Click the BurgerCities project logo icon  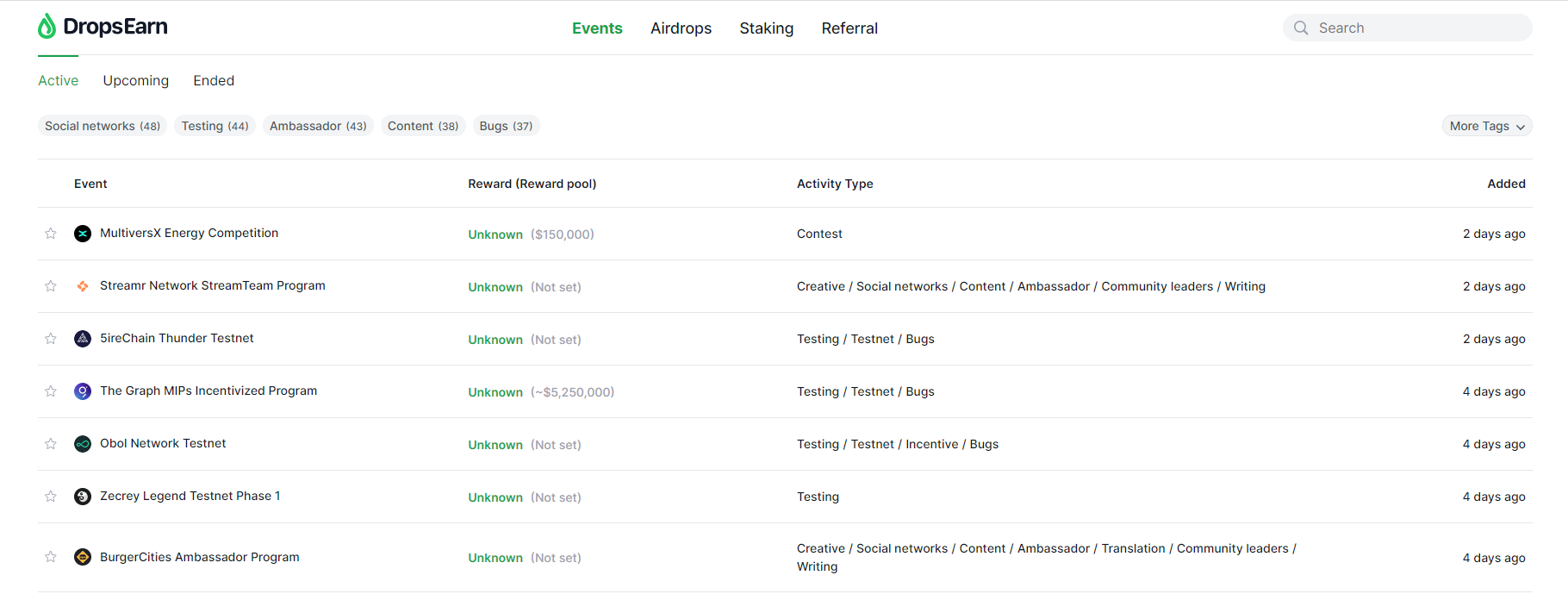pyautogui.click(x=83, y=557)
